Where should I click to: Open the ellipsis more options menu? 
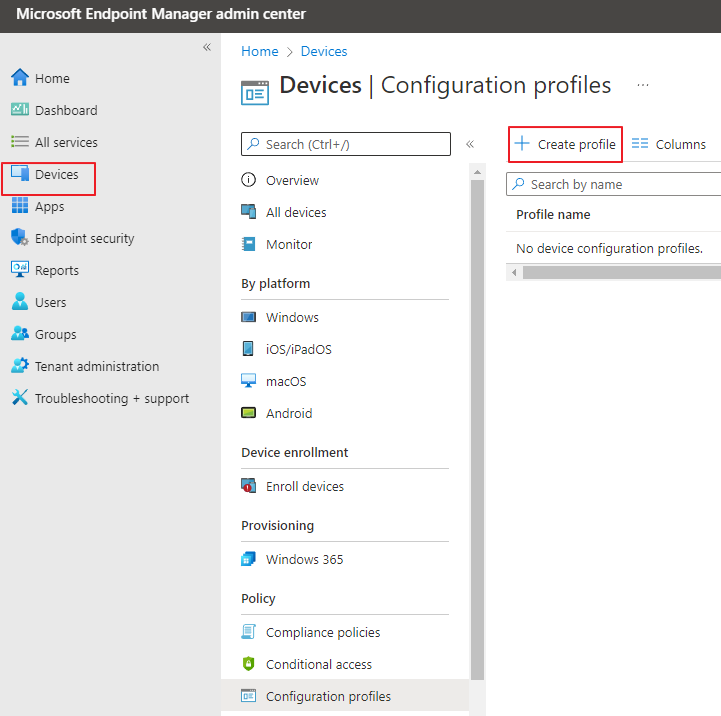(643, 85)
